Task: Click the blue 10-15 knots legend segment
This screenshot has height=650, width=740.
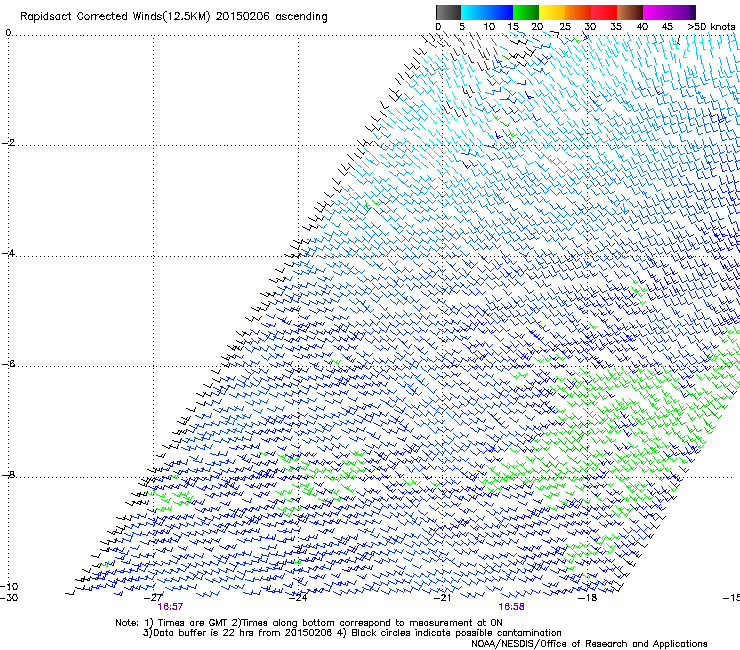Action: click(x=500, y=12)
